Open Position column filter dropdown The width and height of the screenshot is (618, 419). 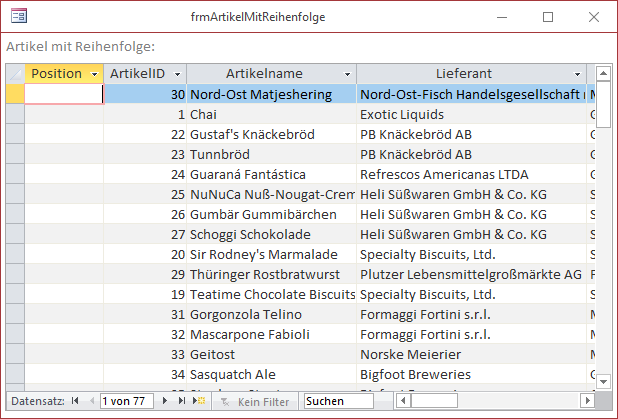click(94, 74)
